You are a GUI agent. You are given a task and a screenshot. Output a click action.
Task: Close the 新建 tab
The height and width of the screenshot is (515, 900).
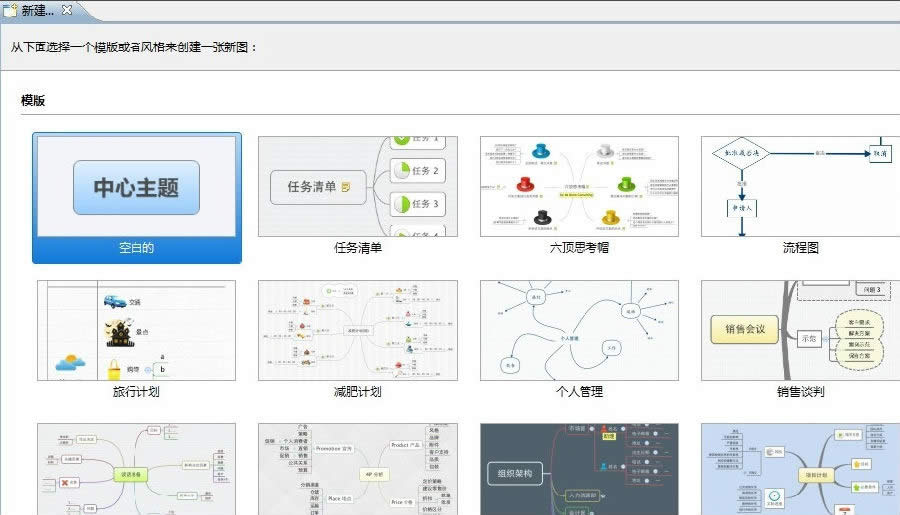[x=67, y=10]
